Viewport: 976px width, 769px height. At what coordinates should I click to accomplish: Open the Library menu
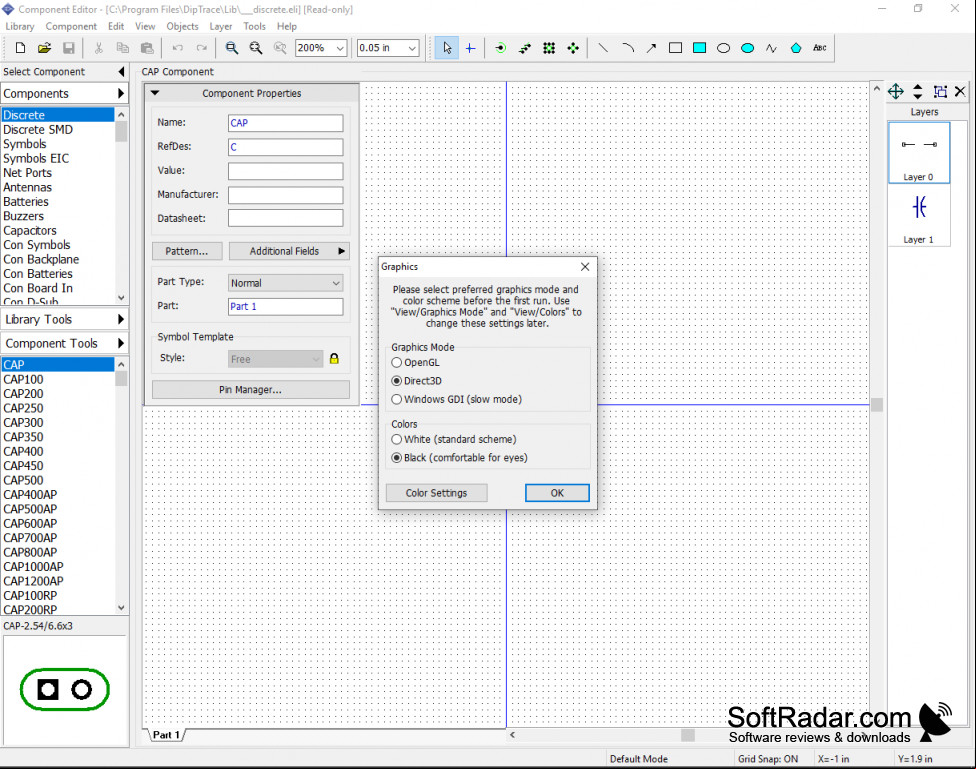click(20, 26)
